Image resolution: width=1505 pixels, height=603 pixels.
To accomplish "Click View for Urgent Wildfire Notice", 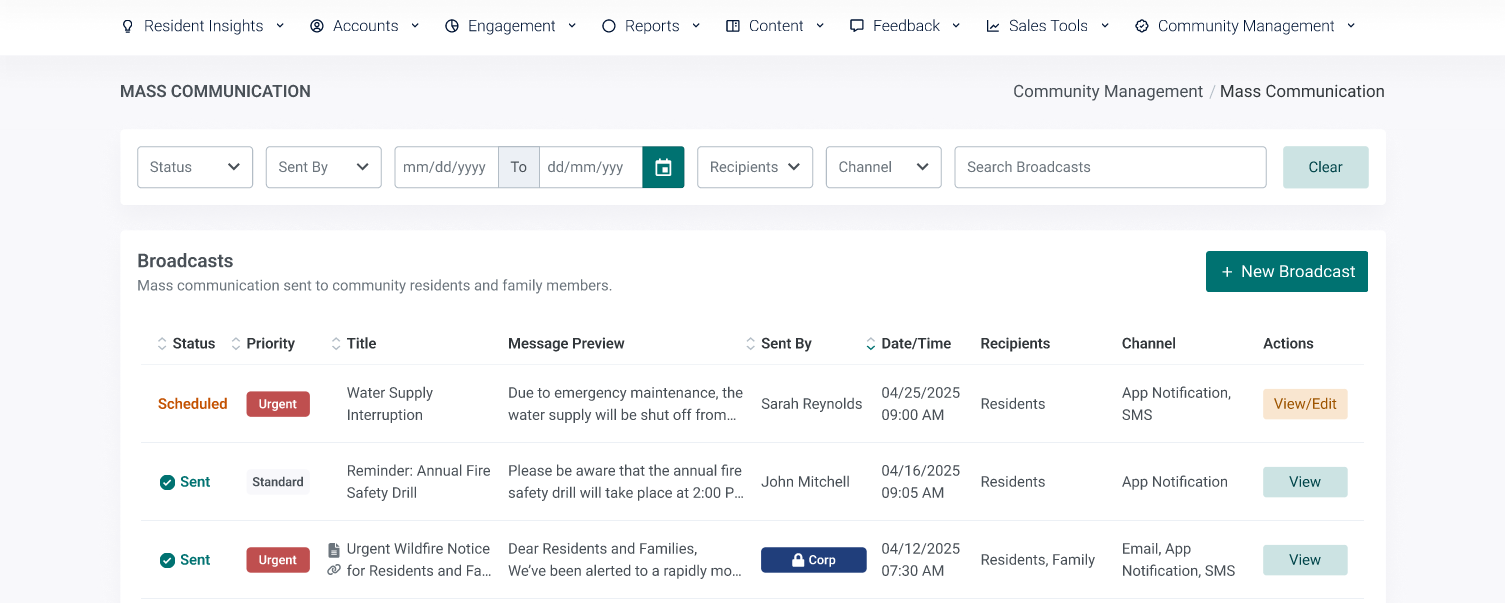I will coord(1305,560).
